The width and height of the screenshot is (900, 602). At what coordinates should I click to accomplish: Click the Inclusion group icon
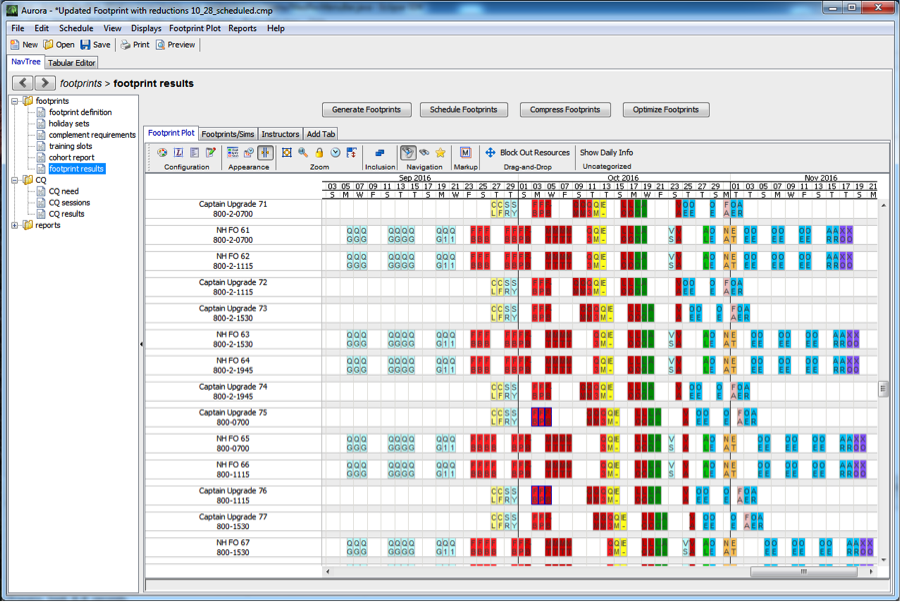[379, 153]
